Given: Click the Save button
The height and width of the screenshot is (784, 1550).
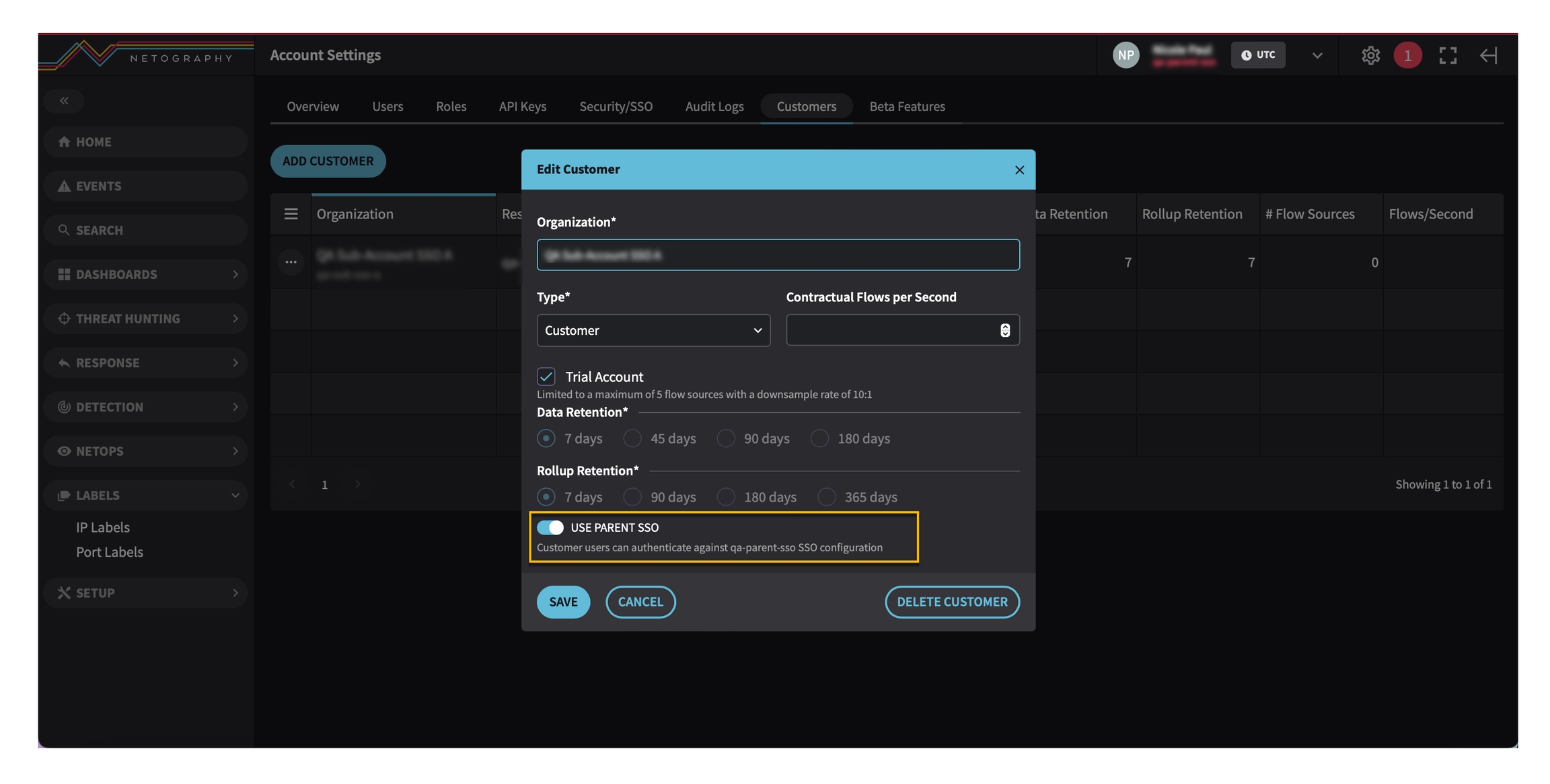Looking at the screenshot, I should (563, 602).
